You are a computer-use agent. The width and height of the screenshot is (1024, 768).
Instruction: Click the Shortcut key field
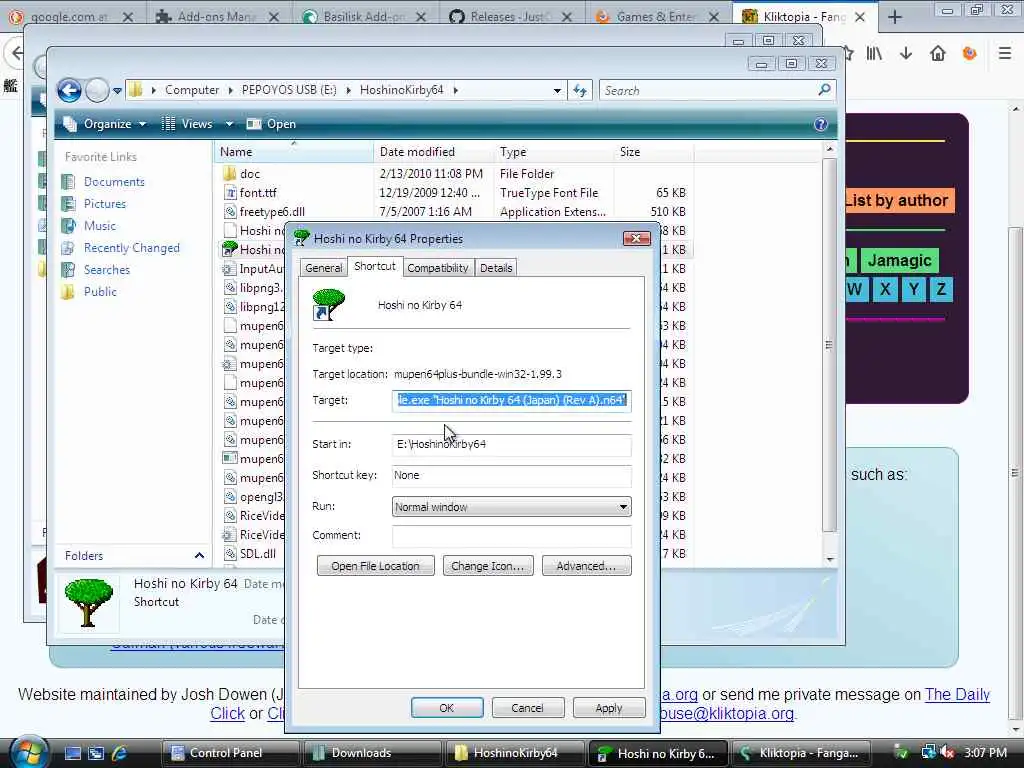(511, 475)
